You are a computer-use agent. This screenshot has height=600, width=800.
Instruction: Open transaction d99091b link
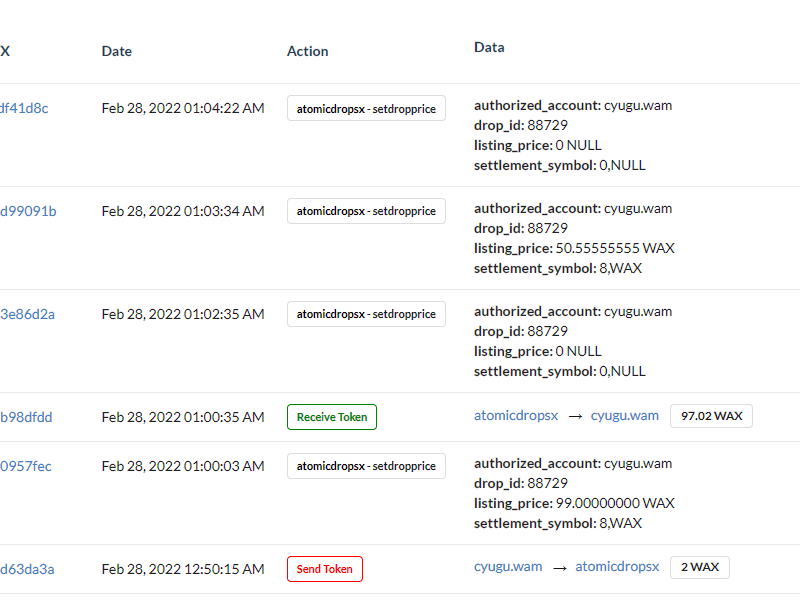(28, 211)
